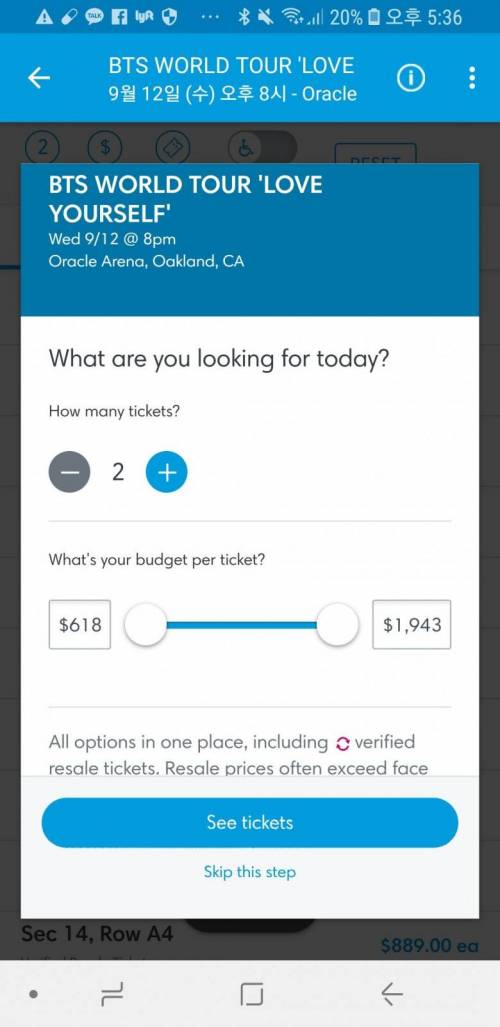The height and width of the screenshot is (1027, 500).
Task: Decrease ticket count with minus button
Action: click(69, 472)
